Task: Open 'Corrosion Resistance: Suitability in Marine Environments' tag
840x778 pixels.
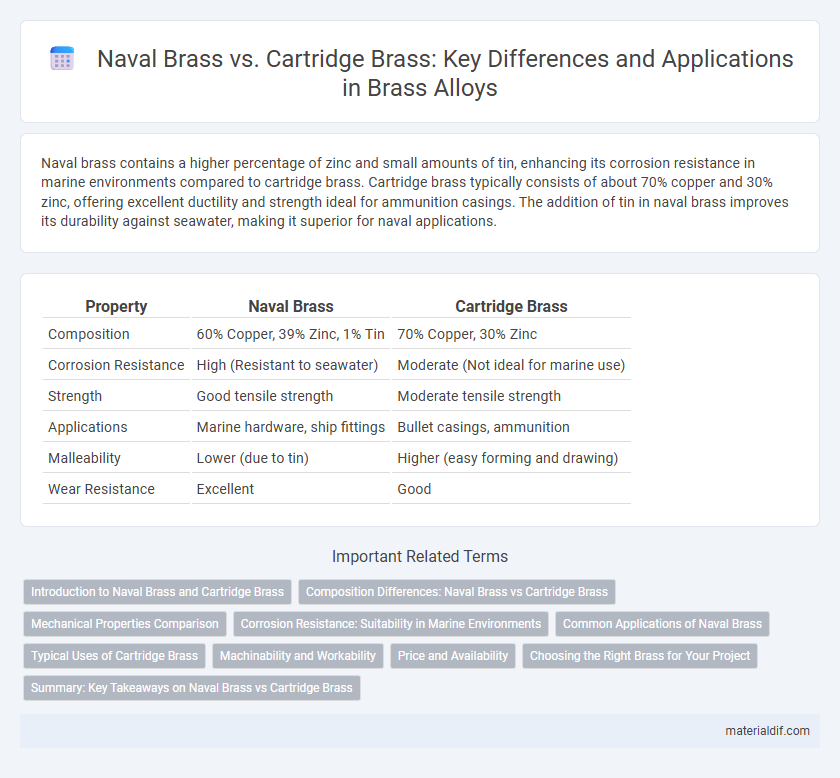Action: pyautogui.click(x=391, y=624)
